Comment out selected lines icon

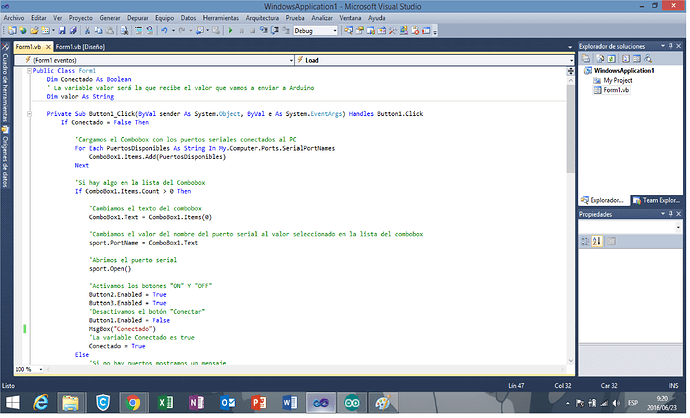click(x=139, y=31)
